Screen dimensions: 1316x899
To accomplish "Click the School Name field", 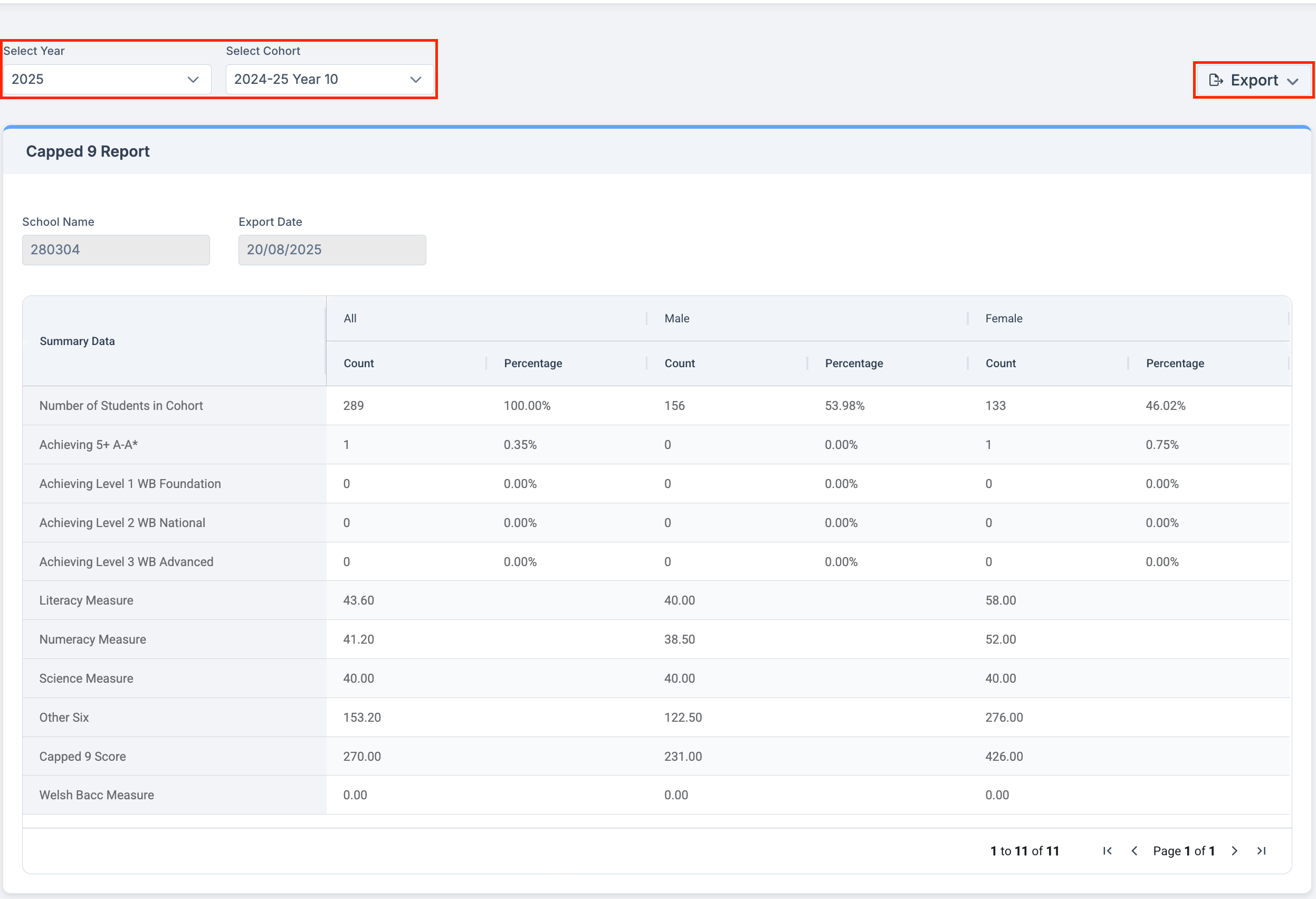I will point(116,250).
